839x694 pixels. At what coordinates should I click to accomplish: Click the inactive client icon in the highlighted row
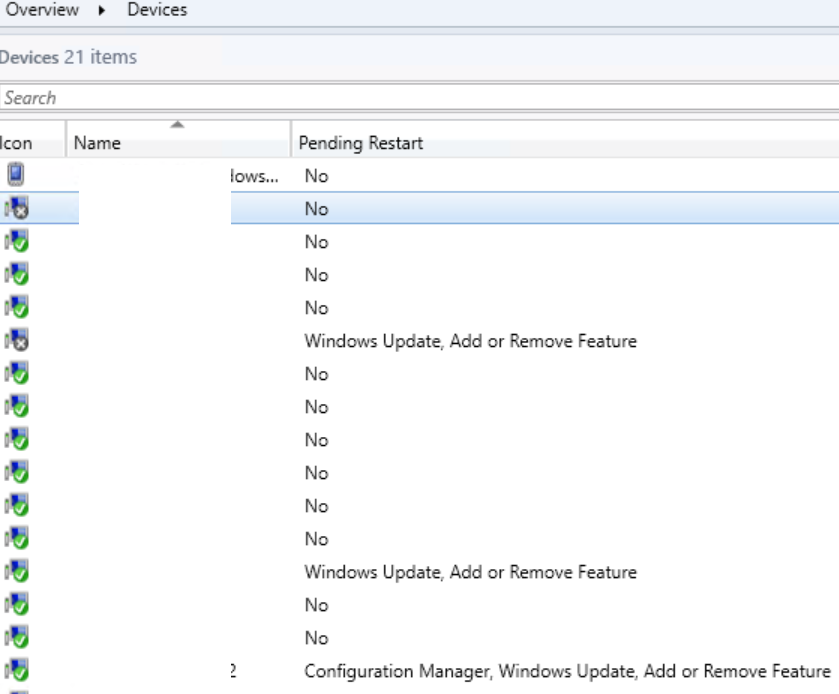17,208
